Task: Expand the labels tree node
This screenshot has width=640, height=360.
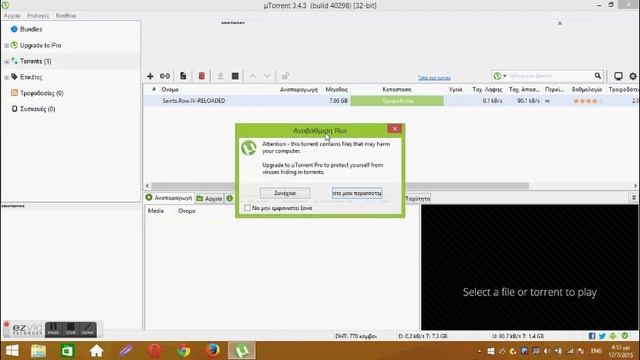Action: pos(7,77)
